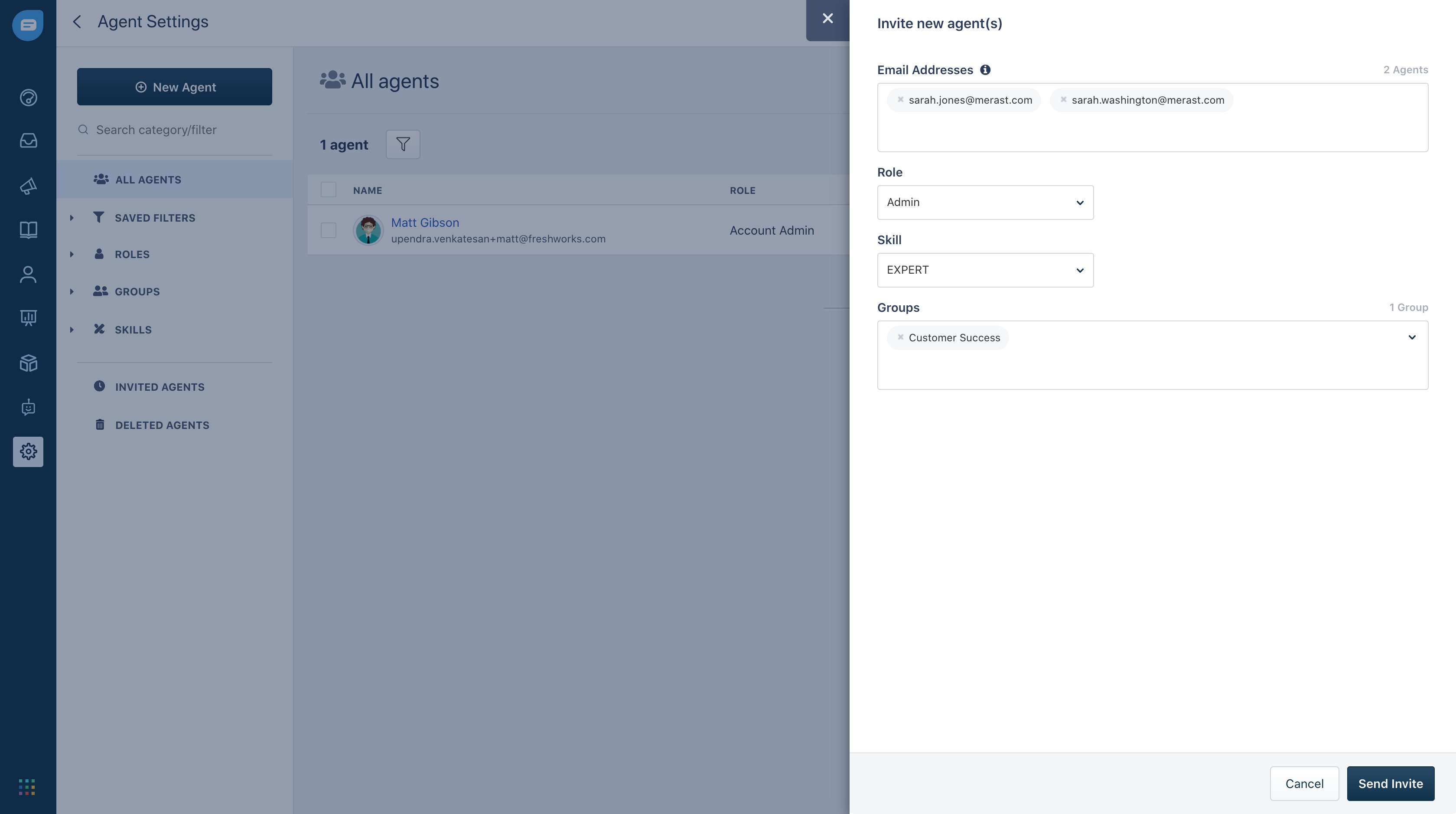
Task: Click the Account Admin role cell
Action: pyautogui.click(x=772, y=230)
